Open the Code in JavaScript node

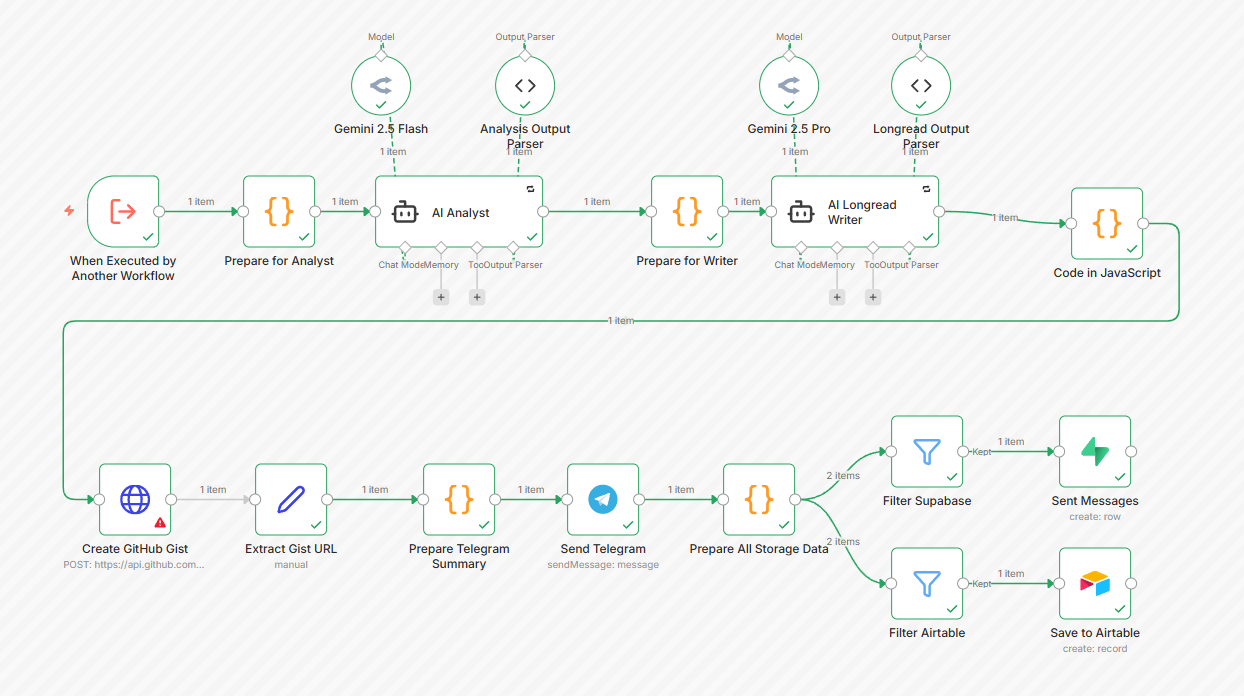1107,223
